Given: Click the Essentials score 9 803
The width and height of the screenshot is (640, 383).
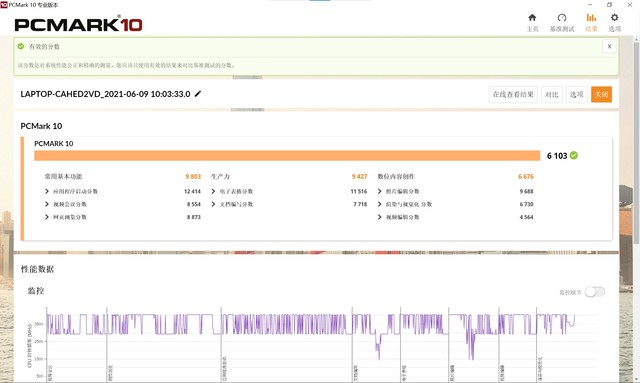Looking at the screenshot, I should (193, 176).
